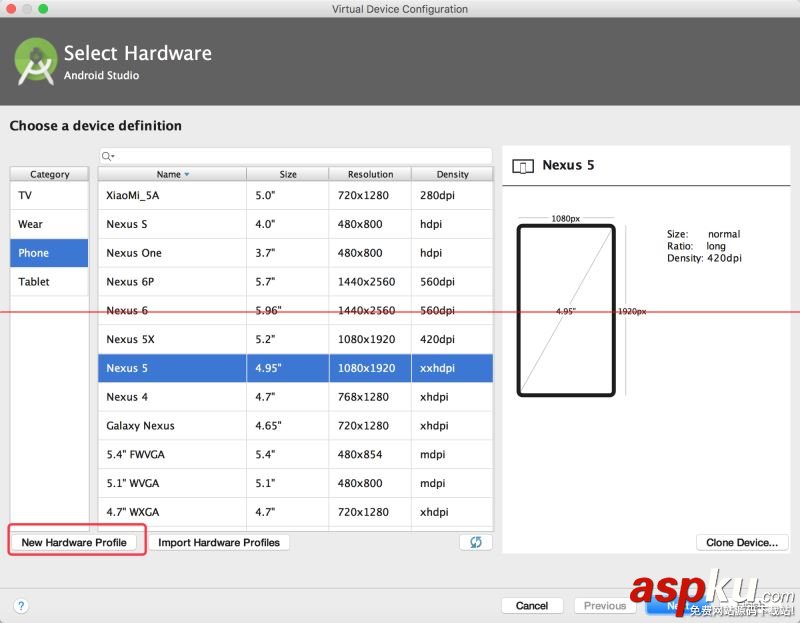800x623 pixels.
Task: Click the Previous button
Action: tap(605, 606)
